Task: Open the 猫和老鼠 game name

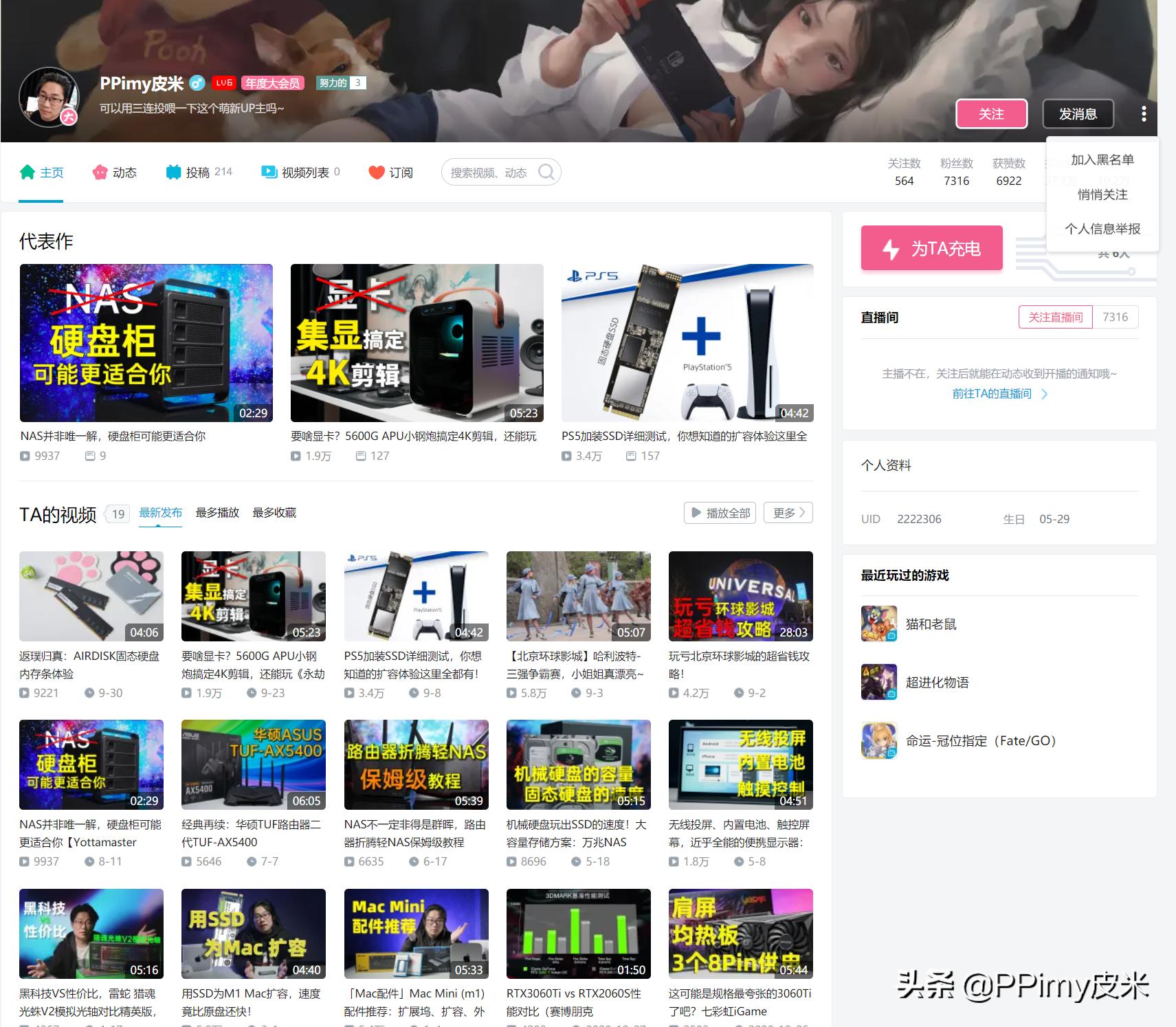Action: click(x=931, y=624)
